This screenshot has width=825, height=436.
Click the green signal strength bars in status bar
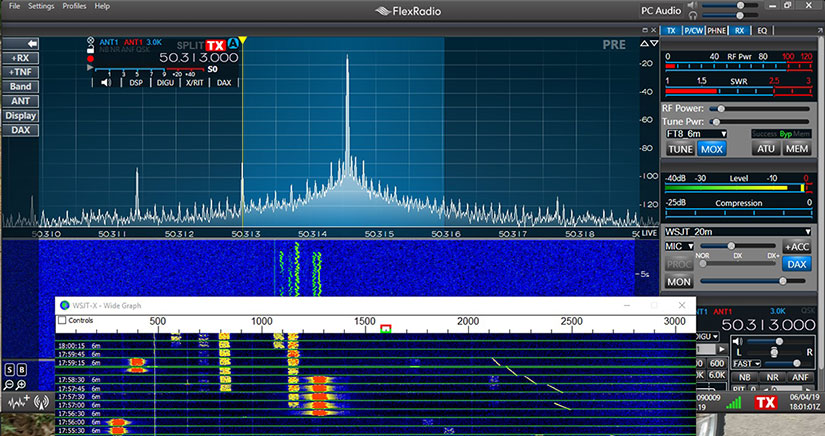point(733,403)
